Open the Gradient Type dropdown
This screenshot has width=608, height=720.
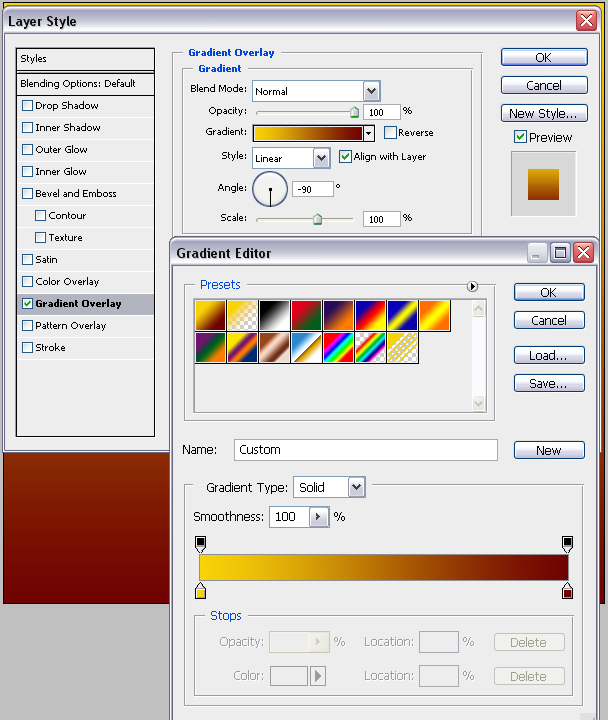tap(356, 487)
